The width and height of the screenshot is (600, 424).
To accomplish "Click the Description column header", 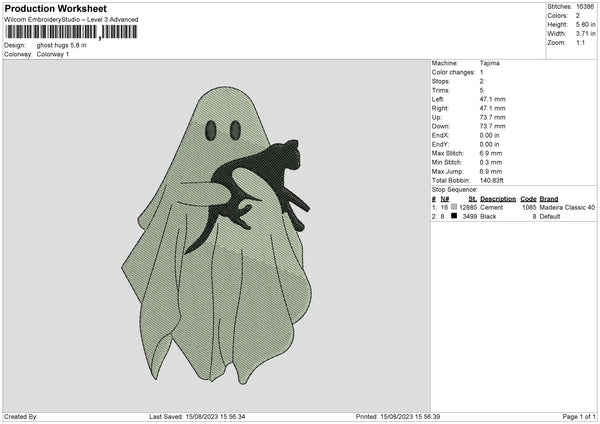I will point(497,198).
